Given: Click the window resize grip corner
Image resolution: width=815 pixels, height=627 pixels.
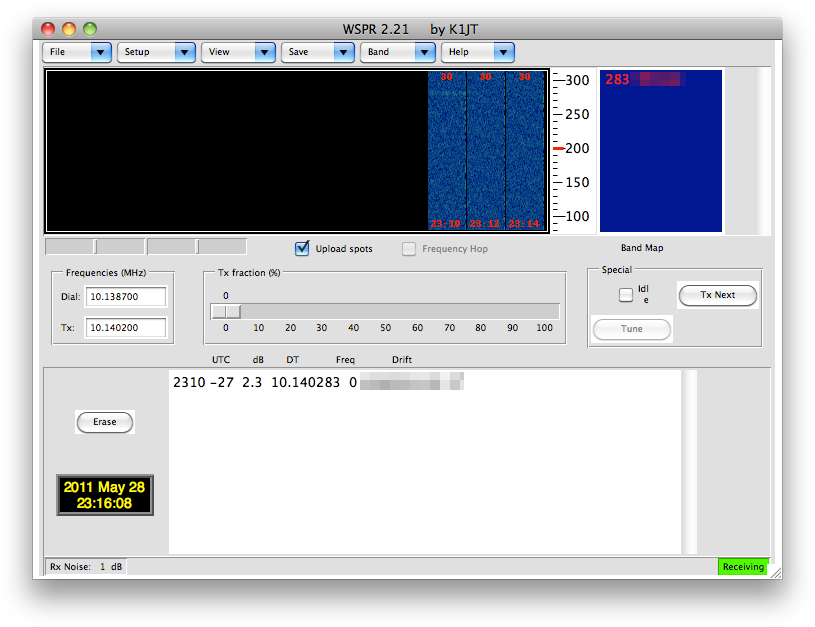Looking at the screenshot, I should pyautogui.click(x=775, y=573).
